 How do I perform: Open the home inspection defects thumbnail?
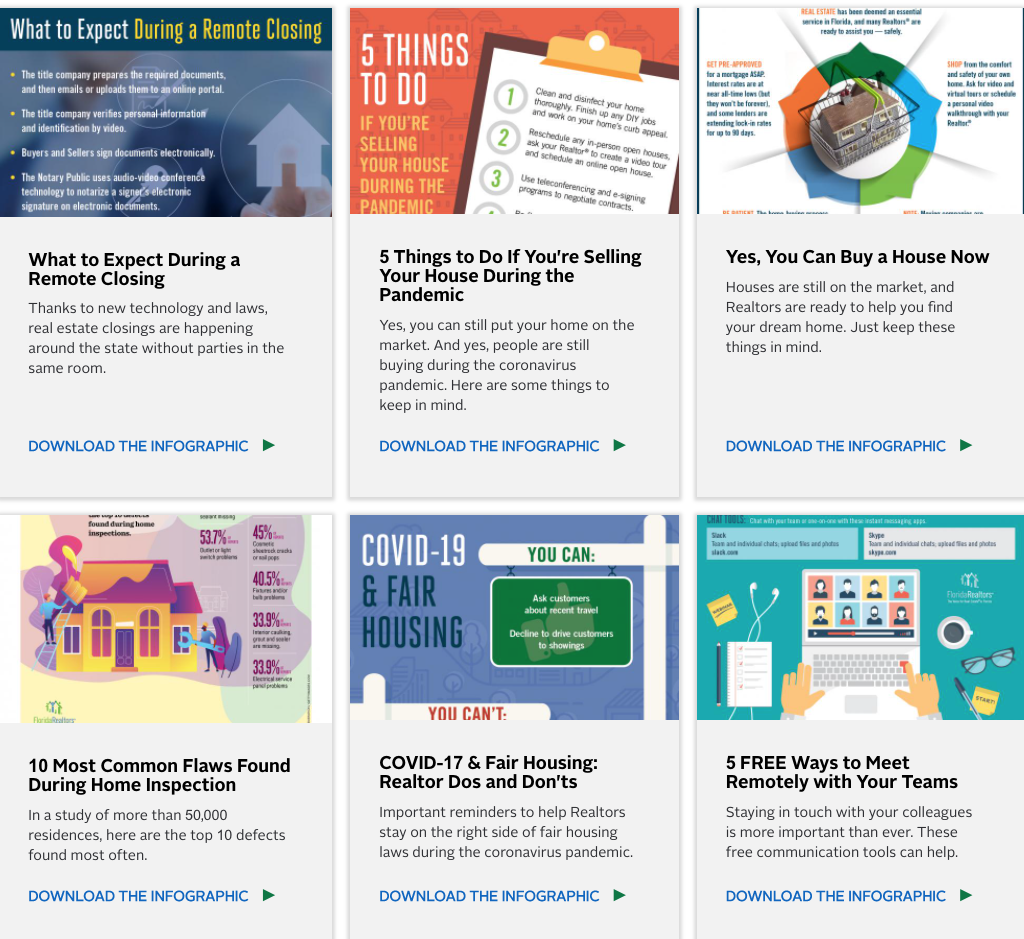click(166, 619)
